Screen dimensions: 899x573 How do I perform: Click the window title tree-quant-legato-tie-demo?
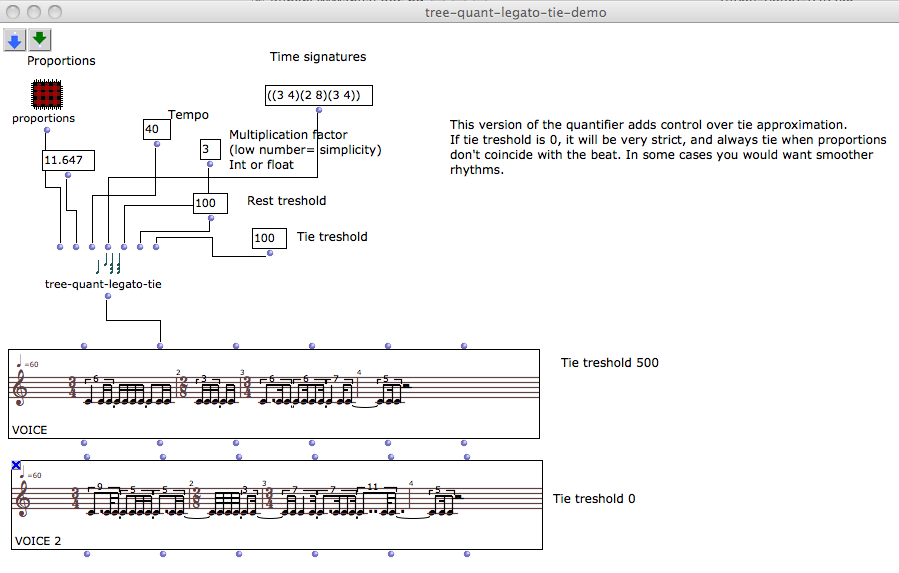pos(515,12)
